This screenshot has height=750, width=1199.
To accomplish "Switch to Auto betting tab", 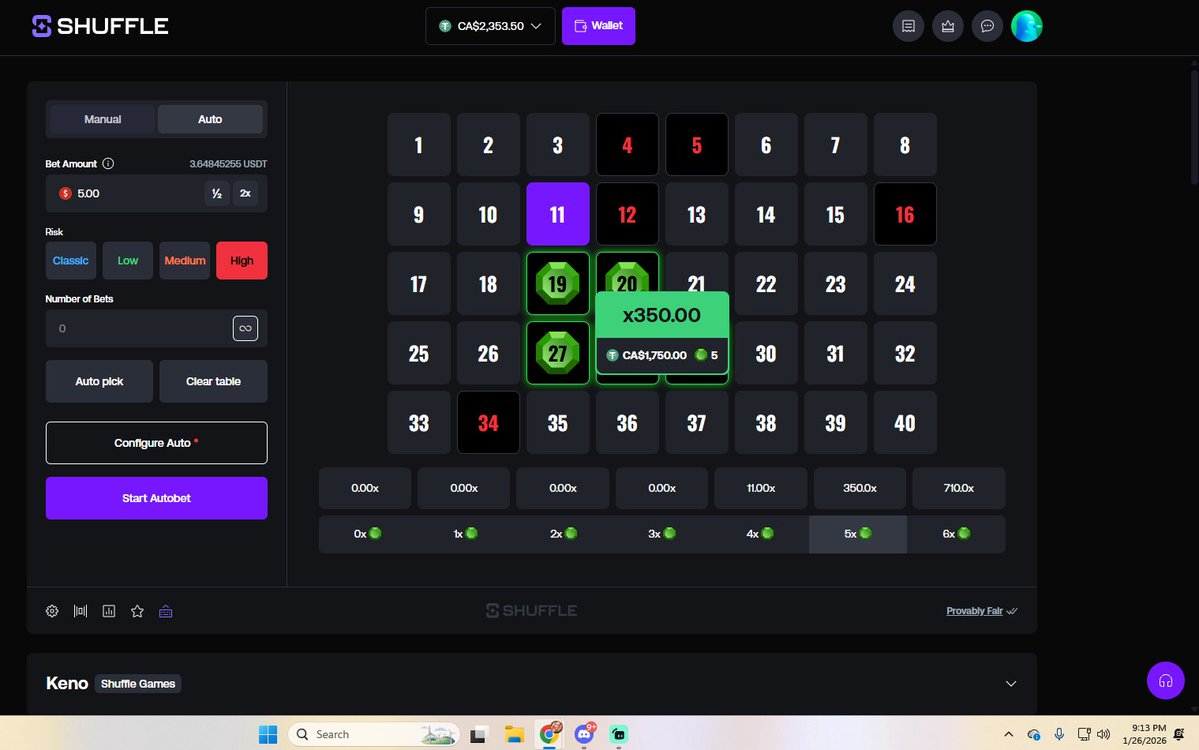I will point(210,119).
